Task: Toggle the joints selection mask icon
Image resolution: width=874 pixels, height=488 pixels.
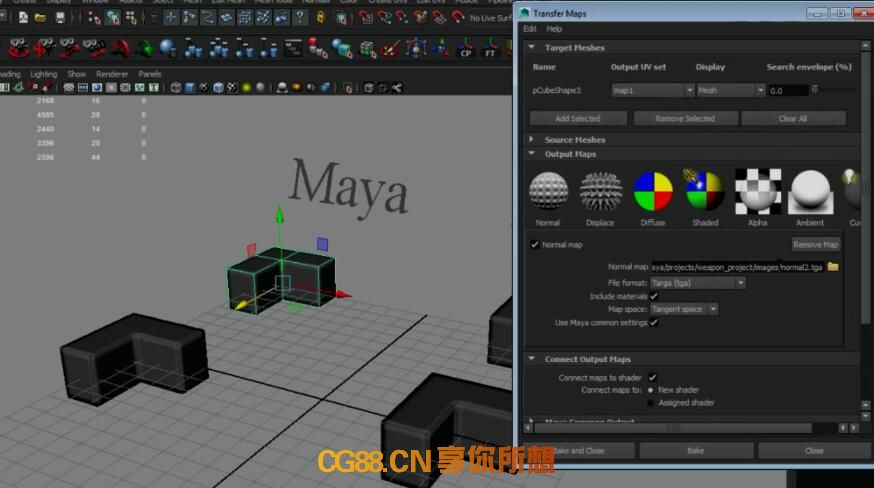Action: 190,18
